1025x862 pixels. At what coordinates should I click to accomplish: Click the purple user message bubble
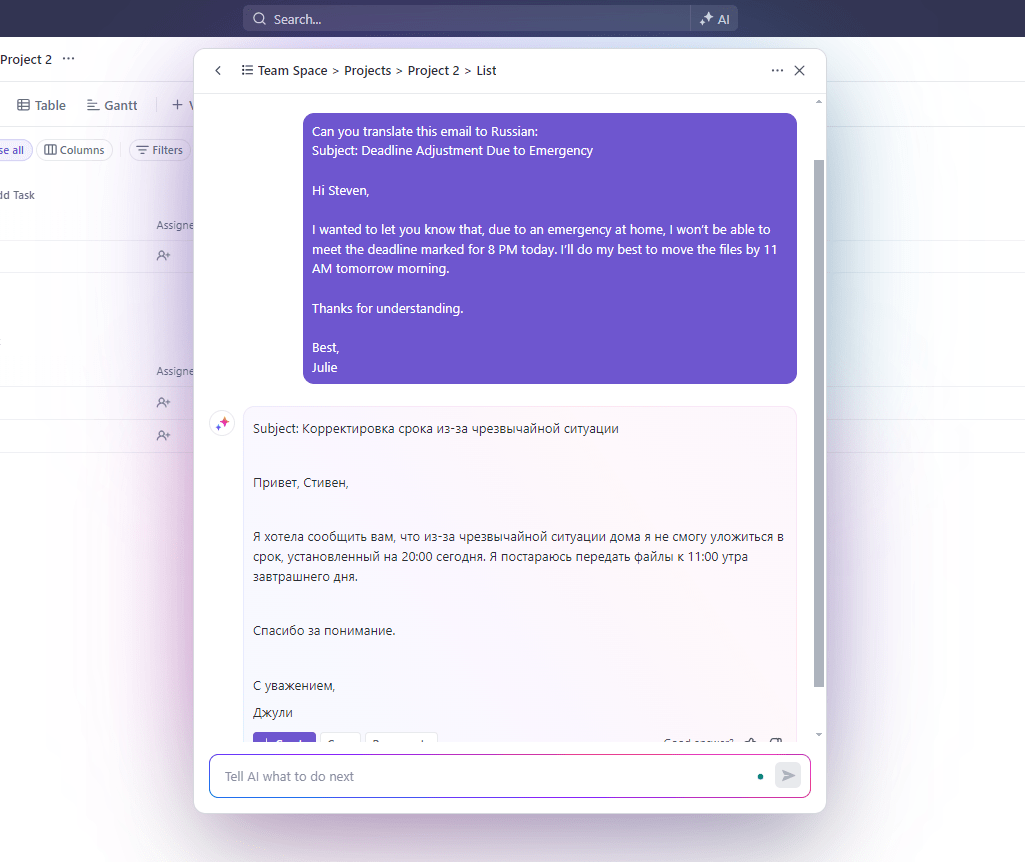point(550,248)
